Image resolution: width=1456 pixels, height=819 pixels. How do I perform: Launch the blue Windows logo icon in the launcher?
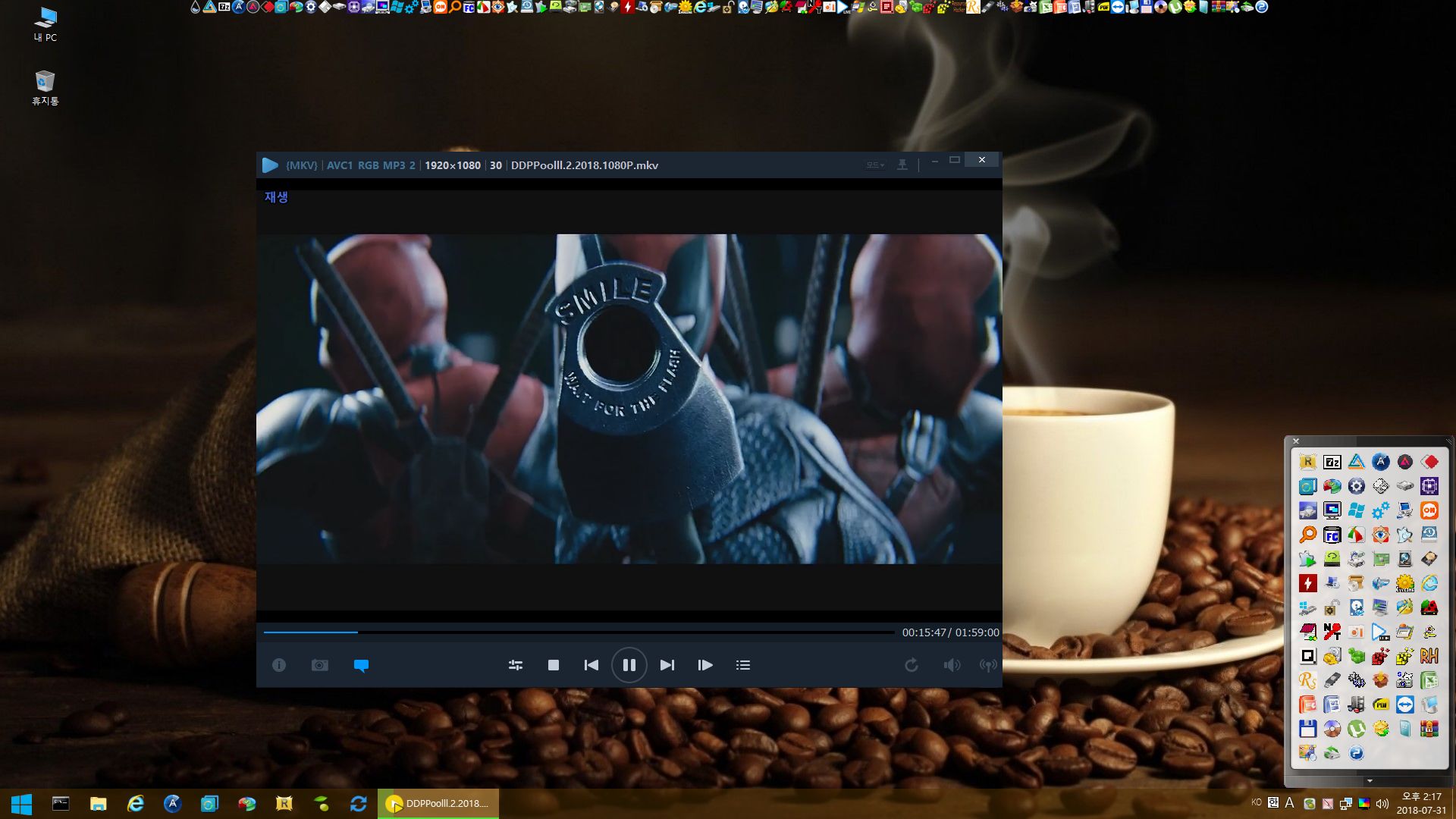pyautogui.click(x=1356, y=510)
